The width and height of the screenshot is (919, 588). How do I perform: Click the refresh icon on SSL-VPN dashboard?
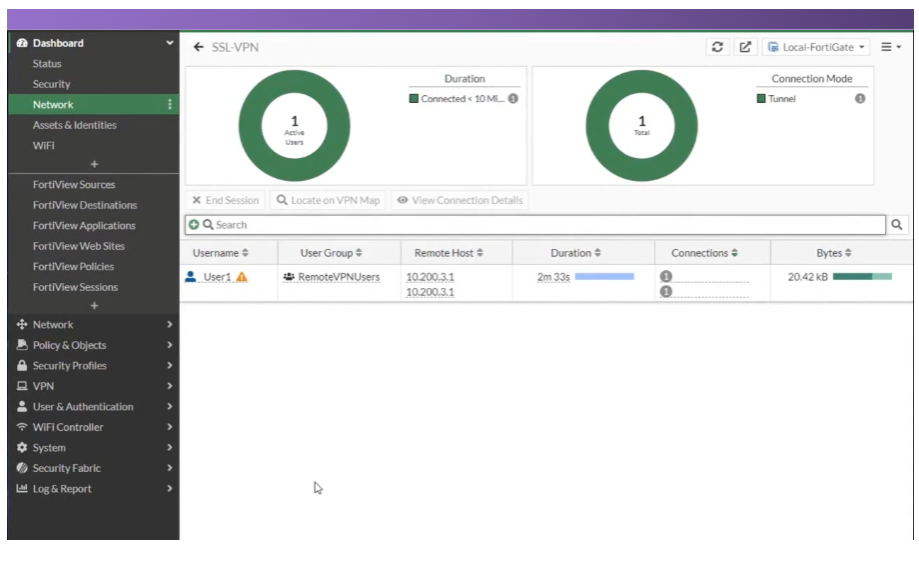[718, 46]
